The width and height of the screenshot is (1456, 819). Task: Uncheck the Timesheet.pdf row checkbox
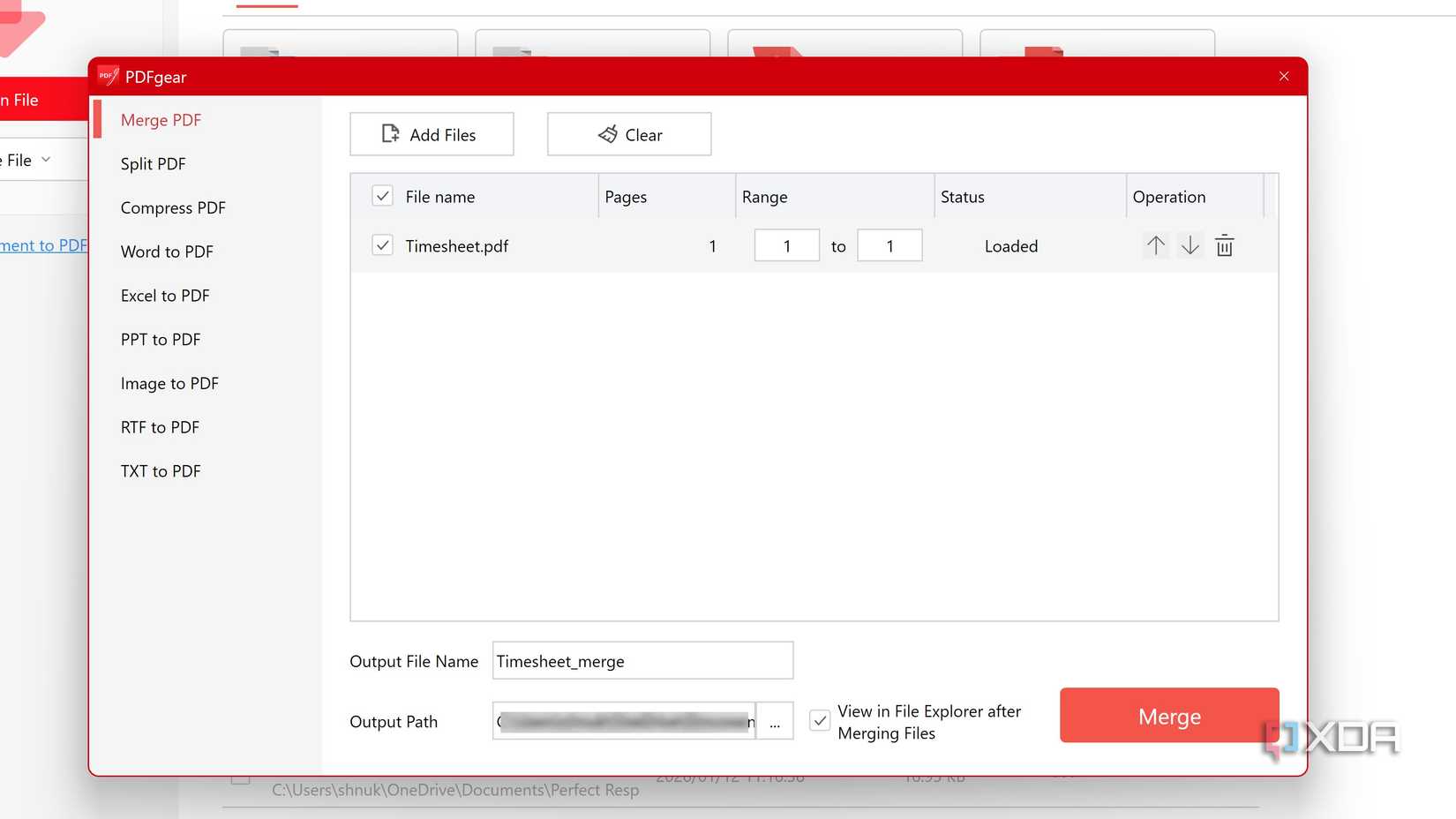tap(382, 245)
